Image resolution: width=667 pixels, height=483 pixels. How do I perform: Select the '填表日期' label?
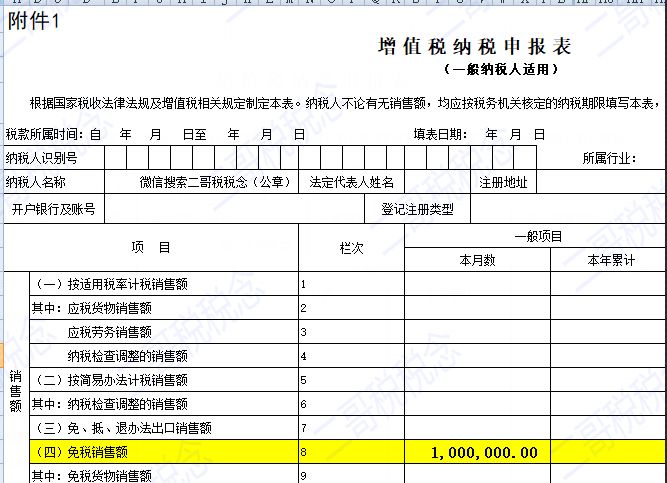440,134
